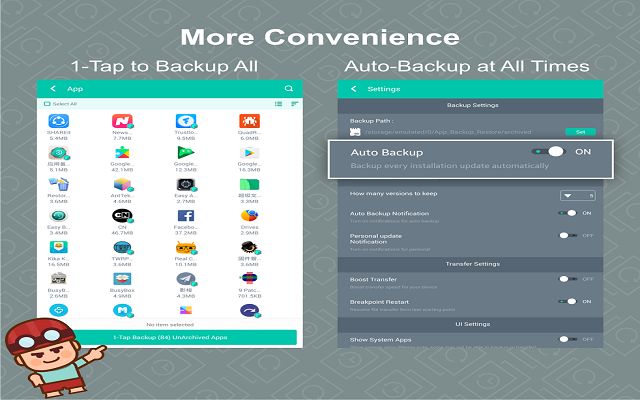This screenshot has height=400, width=640.
Task: Check the Select All checkbox
Action: pos(45,104)
